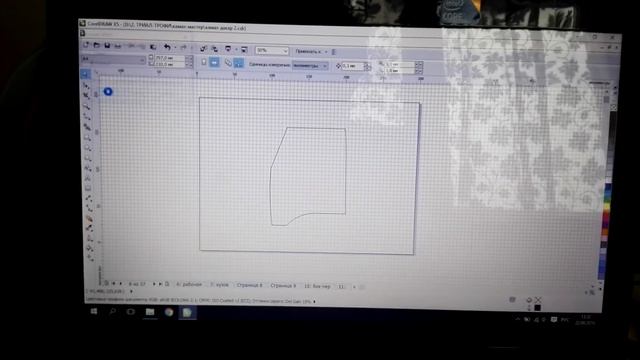Open Chrome from the taskbar
The image size is (640, 360).
[x=169, y=312]
